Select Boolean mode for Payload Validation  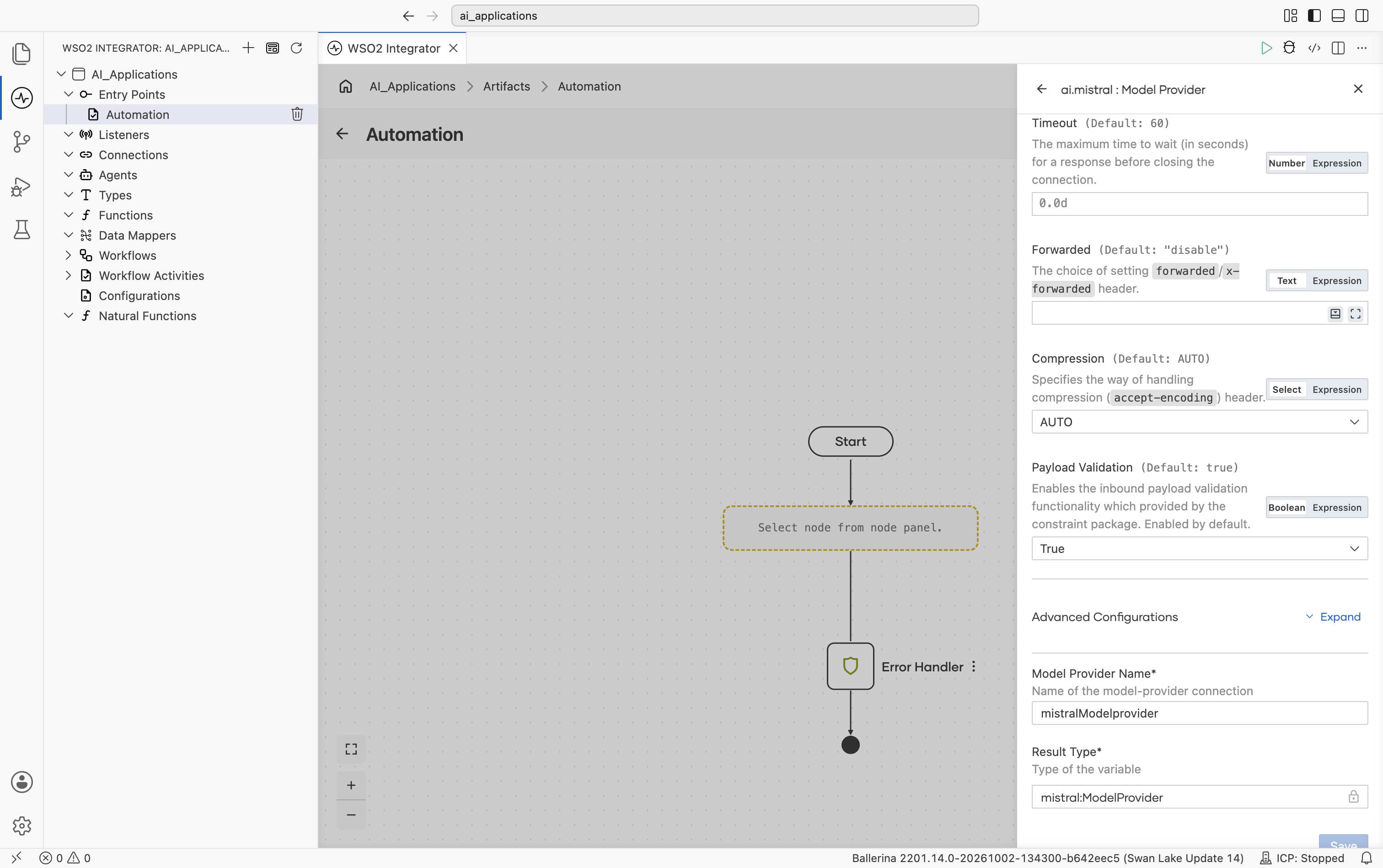coord(1286,508)
